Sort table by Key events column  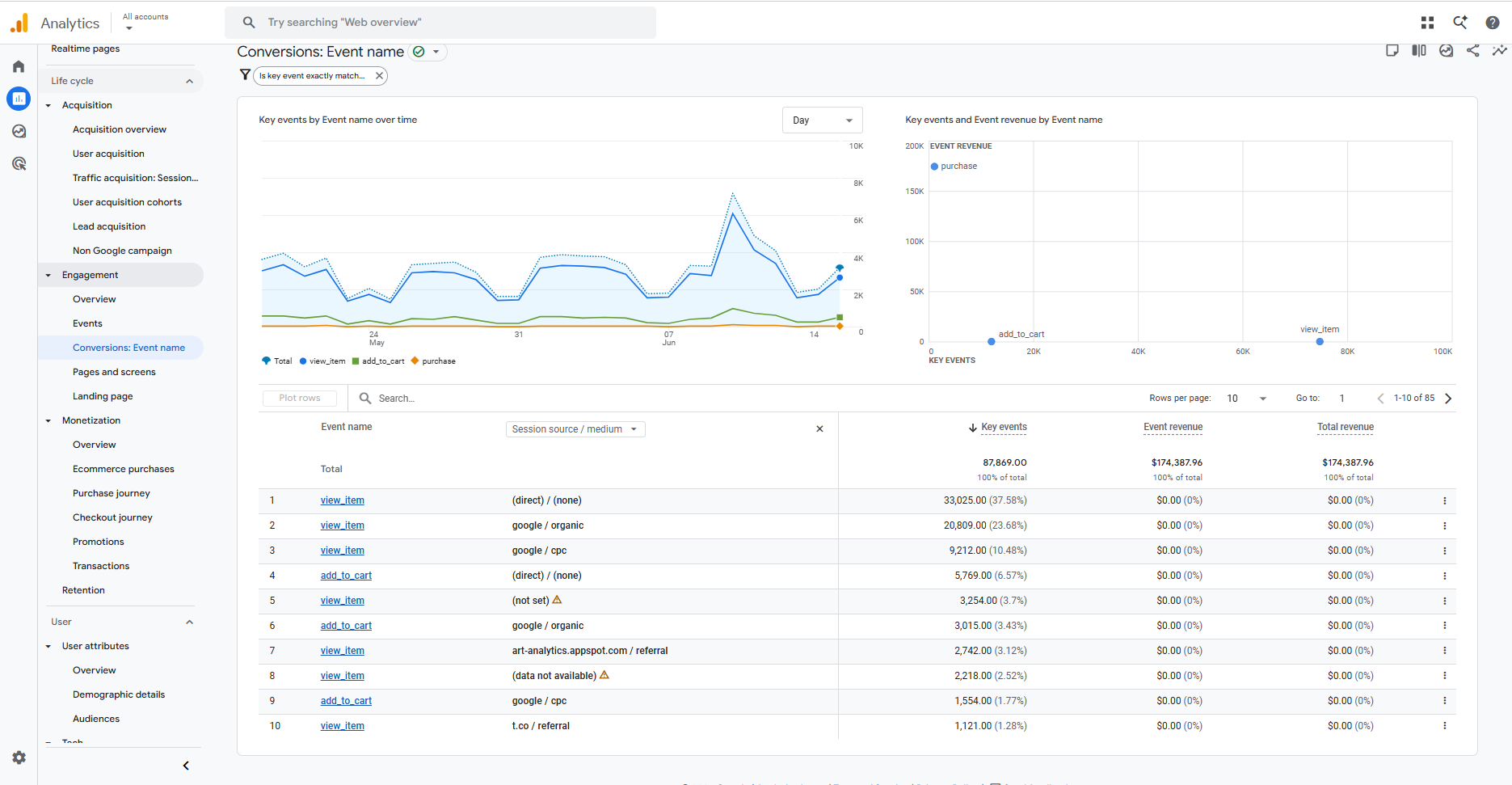click(x=1004, y=427)
